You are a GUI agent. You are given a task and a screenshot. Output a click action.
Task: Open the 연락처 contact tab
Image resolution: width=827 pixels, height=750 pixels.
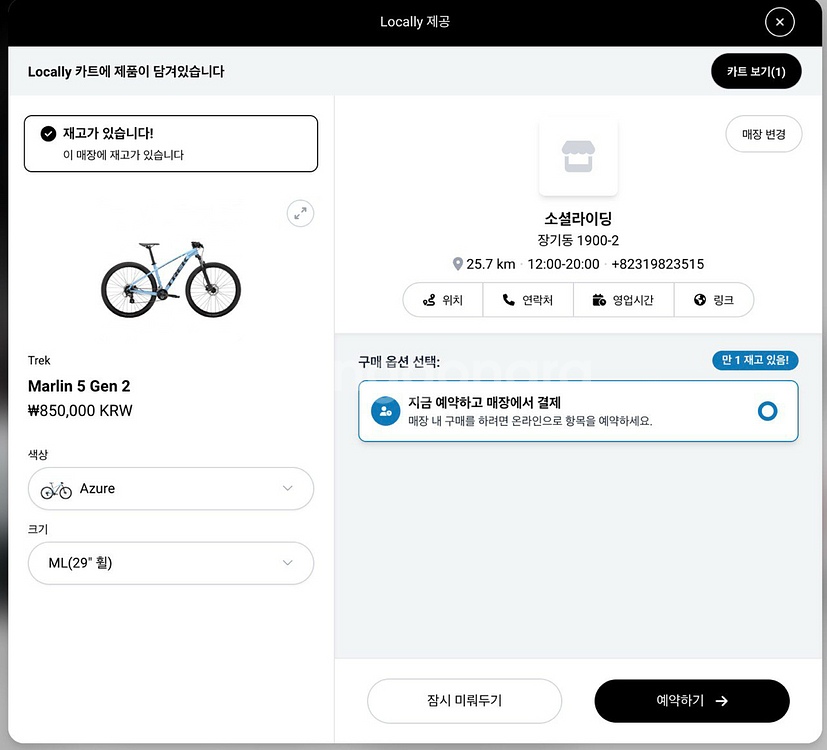(x=527, y=300)
